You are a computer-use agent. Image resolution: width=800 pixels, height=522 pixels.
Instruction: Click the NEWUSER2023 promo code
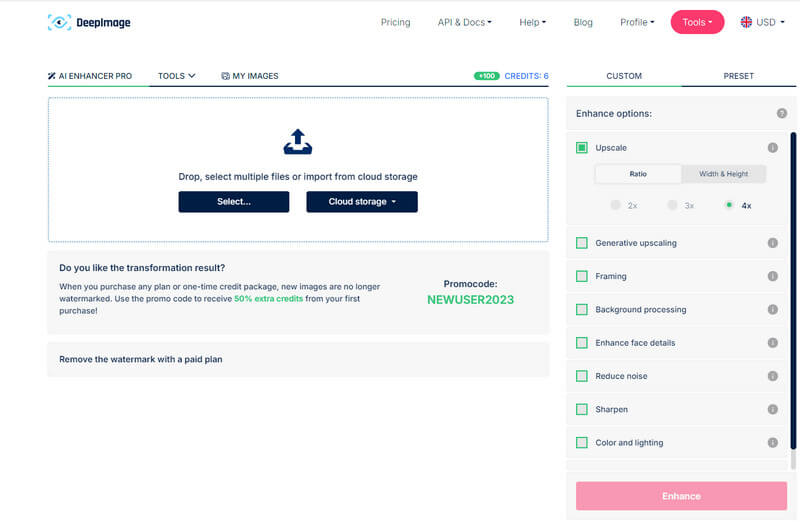470,300
